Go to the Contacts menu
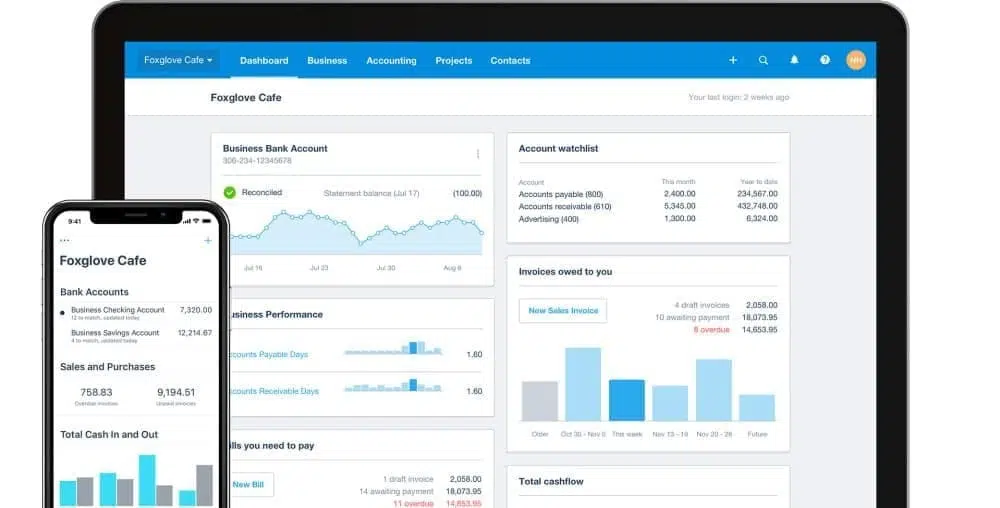This screenshot has width=1000, height=508. tap(510, 60)
